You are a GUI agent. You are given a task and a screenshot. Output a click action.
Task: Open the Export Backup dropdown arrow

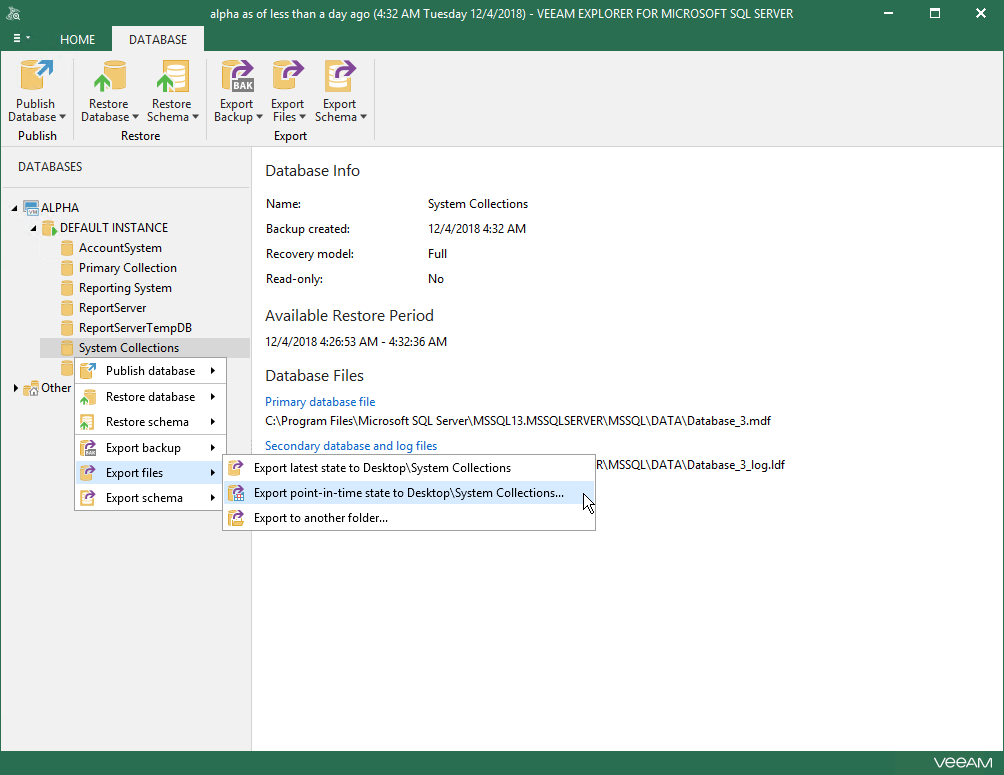coord(259,117)
